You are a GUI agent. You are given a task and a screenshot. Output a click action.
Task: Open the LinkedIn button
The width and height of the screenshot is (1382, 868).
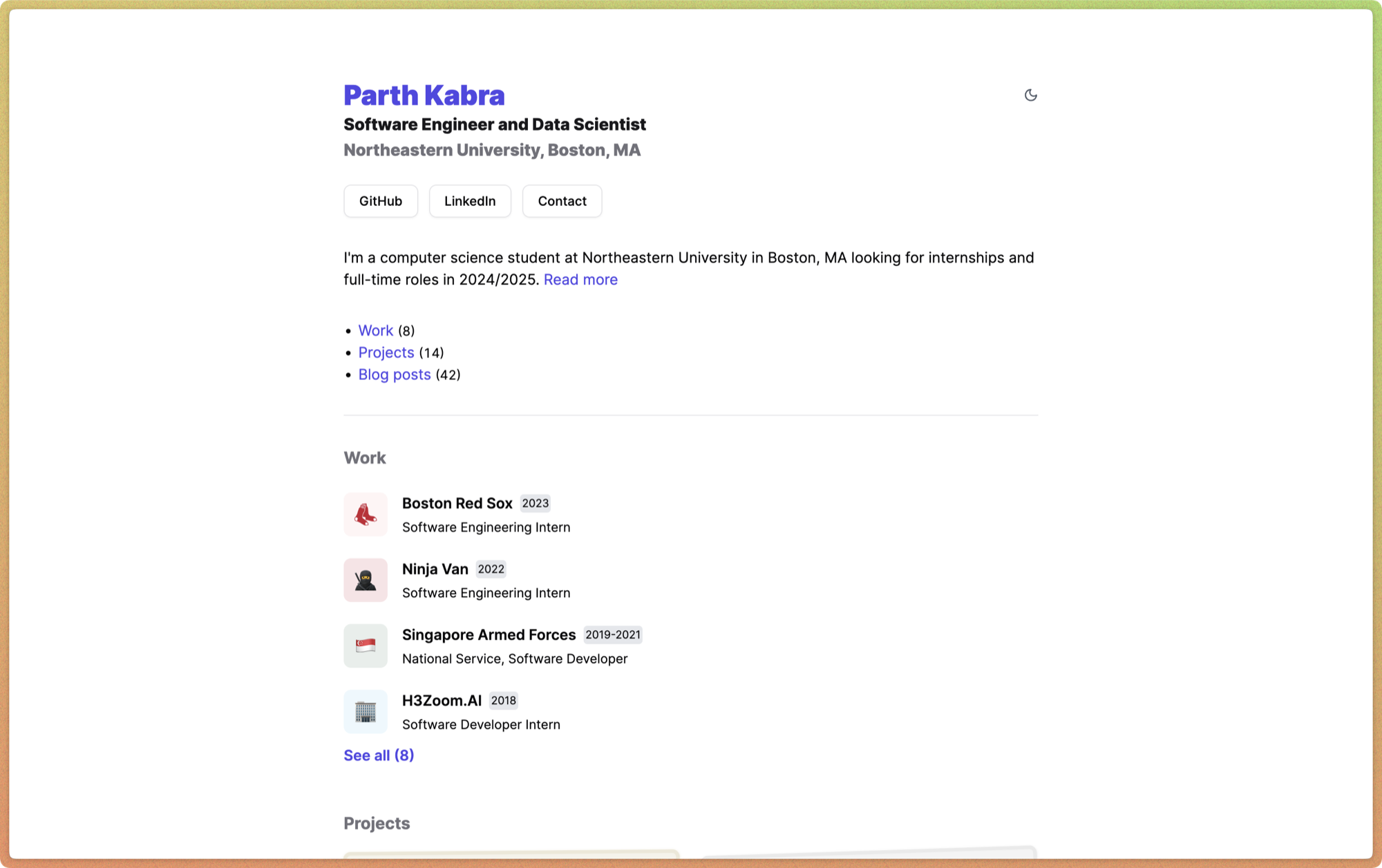click(x=470, y=201)
